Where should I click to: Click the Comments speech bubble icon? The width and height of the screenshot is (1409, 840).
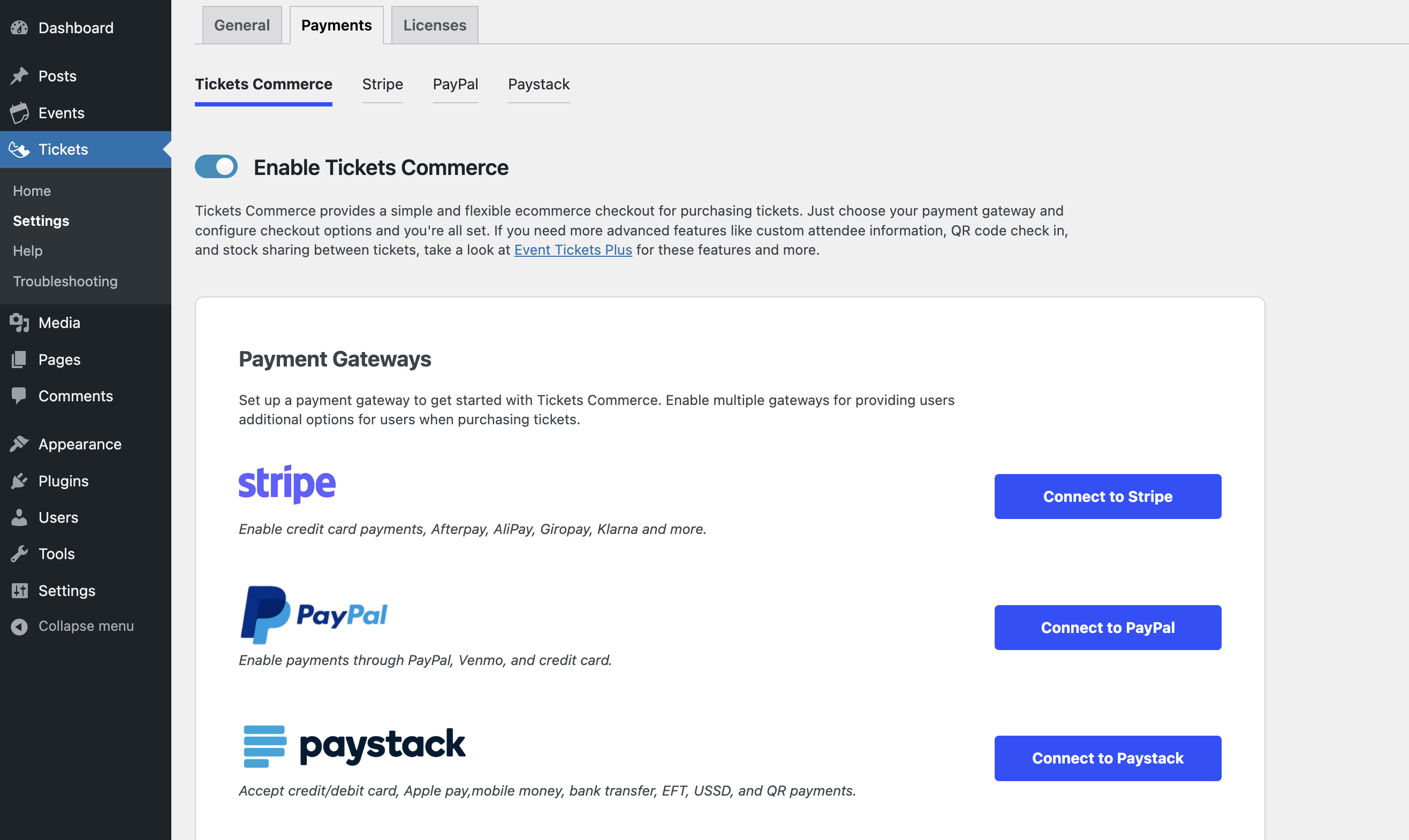click(19, 396)
